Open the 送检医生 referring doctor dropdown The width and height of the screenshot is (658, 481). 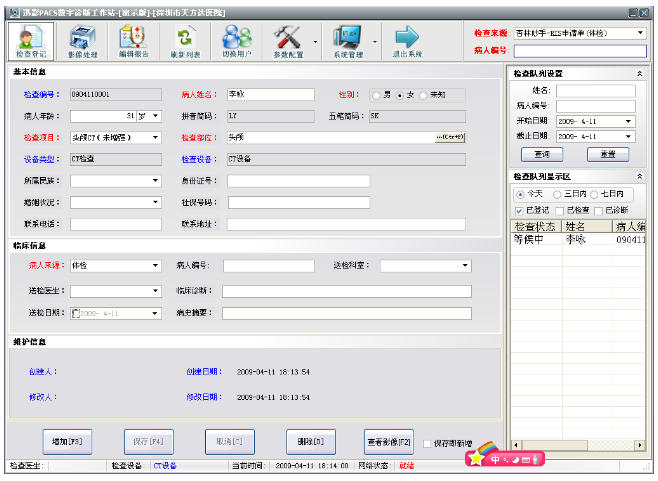coord(155,291)
